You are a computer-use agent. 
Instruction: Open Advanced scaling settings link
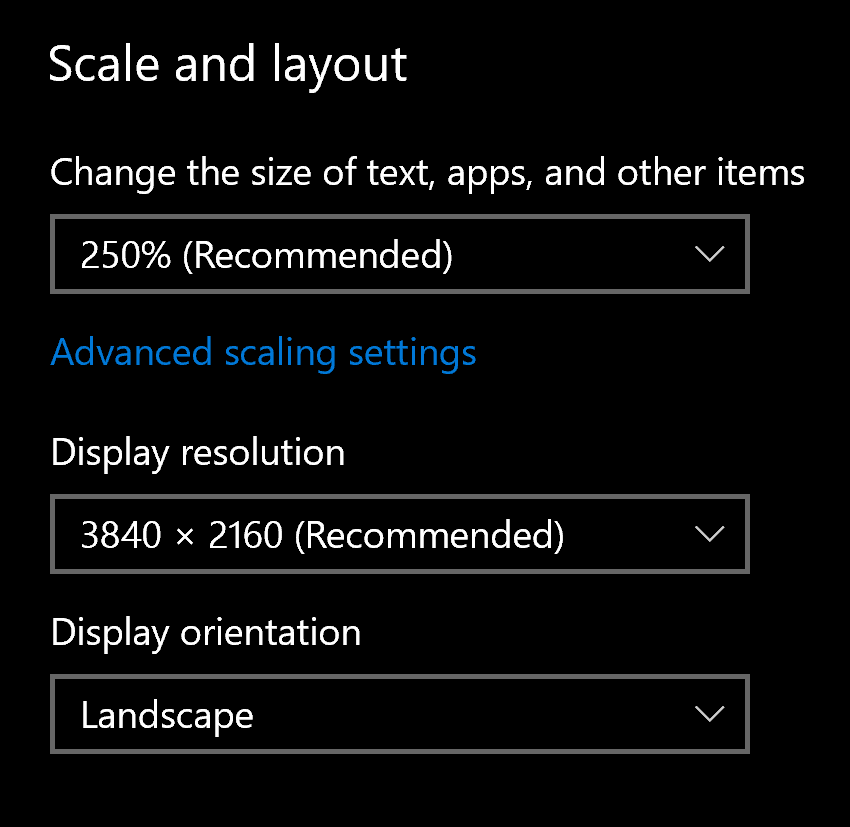263,353
